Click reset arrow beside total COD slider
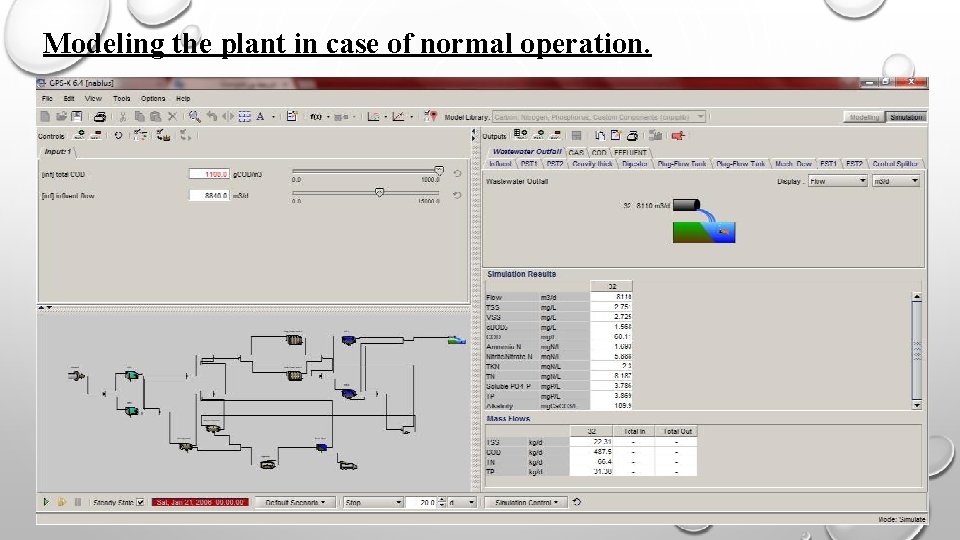Viewport: 960px width, 540px height. click(x=457, y=174)
